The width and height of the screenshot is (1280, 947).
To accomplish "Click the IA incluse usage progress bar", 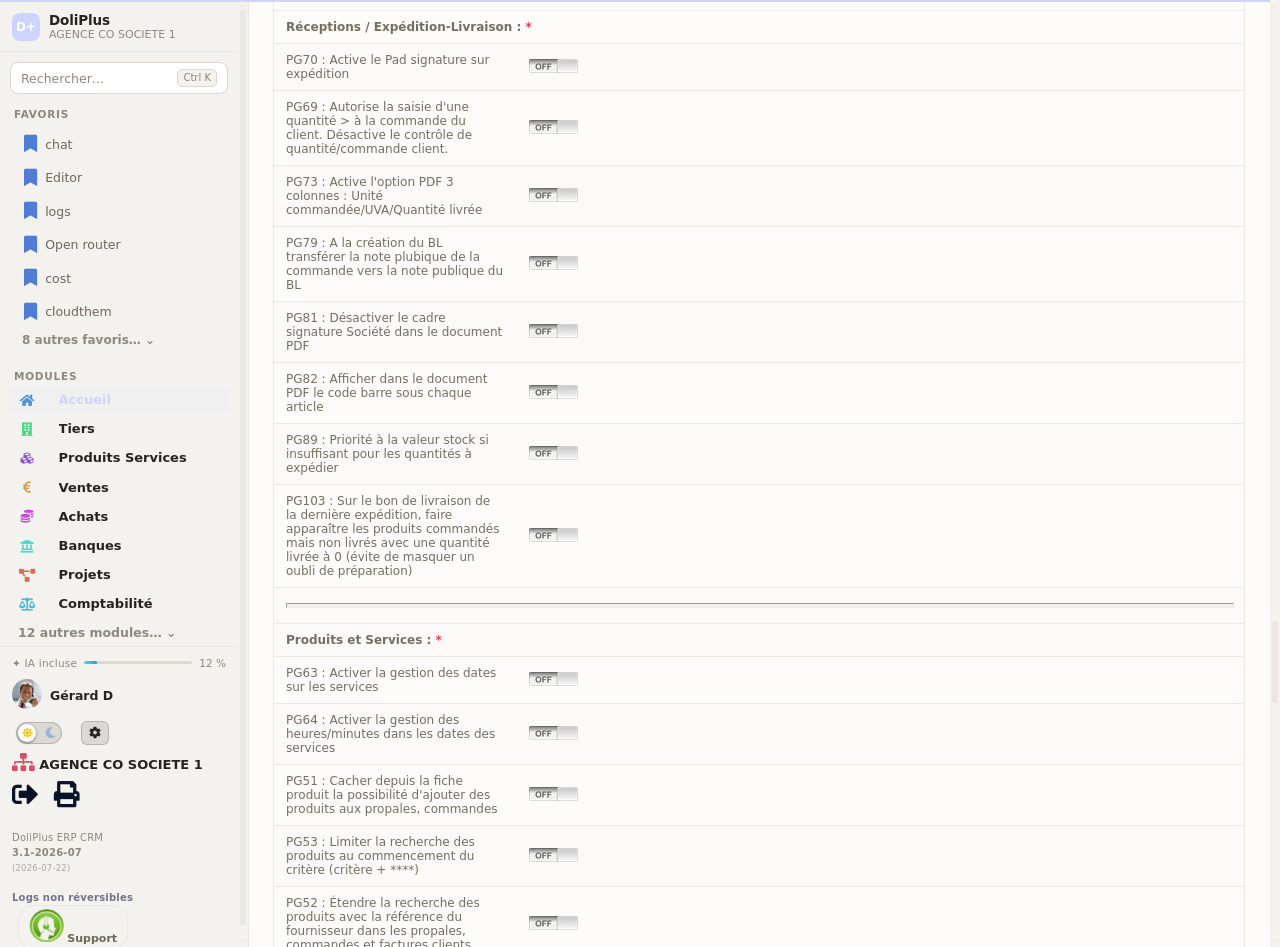I will (138, 663).
